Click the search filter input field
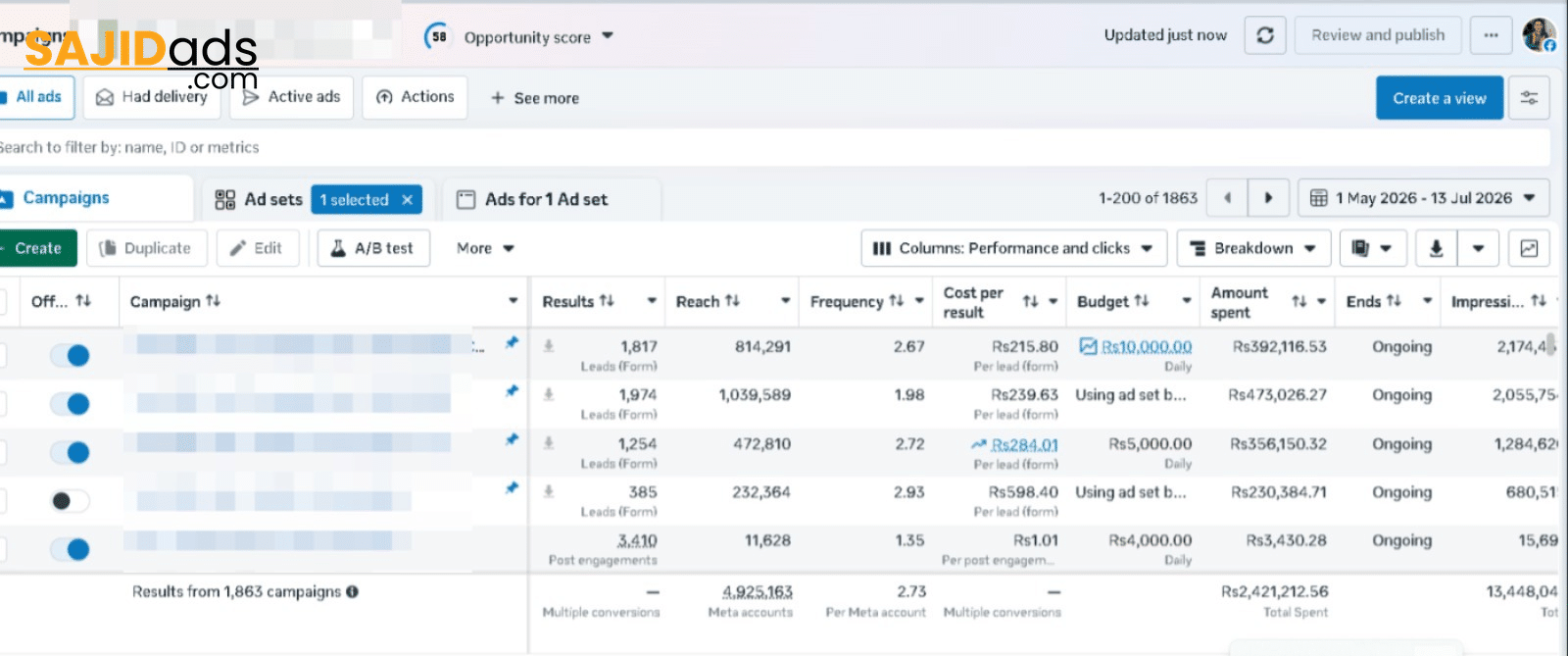The width and height of the screenshot is (1568, 656). click(x=774, y=147)
